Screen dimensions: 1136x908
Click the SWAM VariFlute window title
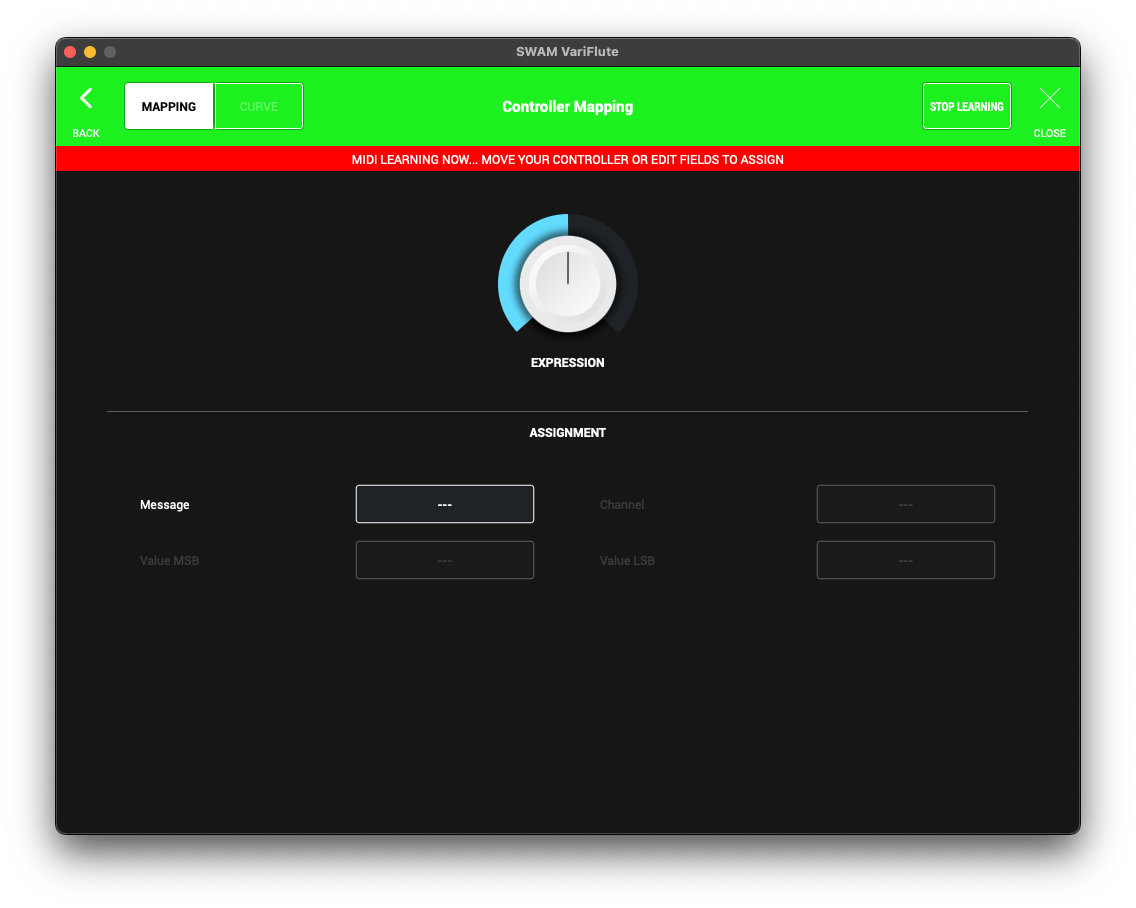pyautogui.click(x=567, y=52)
